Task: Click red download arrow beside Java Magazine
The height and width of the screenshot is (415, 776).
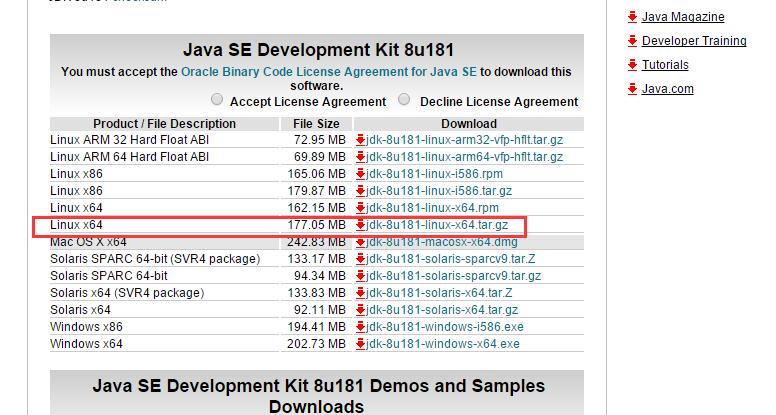Action: coord(632,17)
